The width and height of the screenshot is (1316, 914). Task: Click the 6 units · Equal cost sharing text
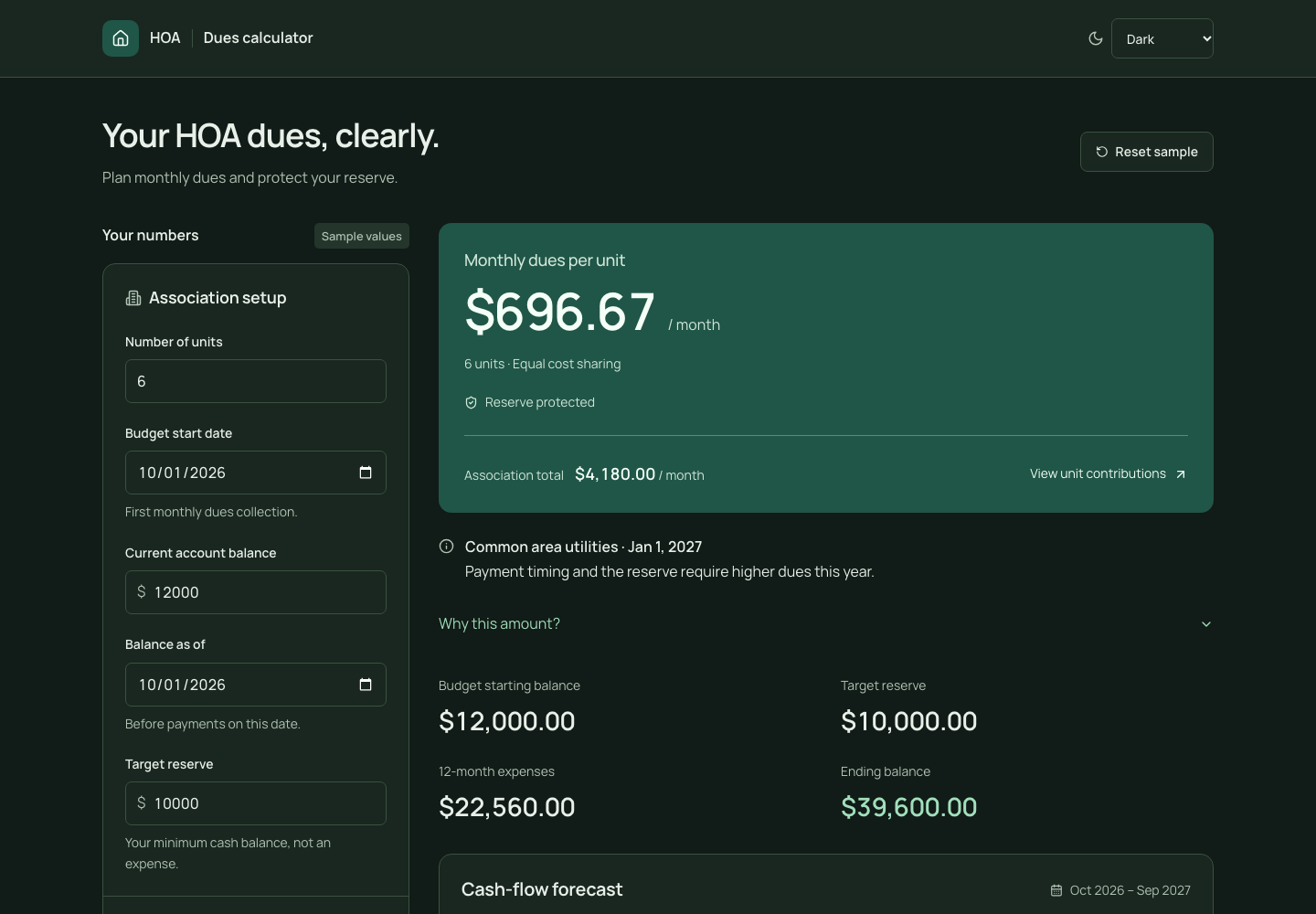click(543, 364)
